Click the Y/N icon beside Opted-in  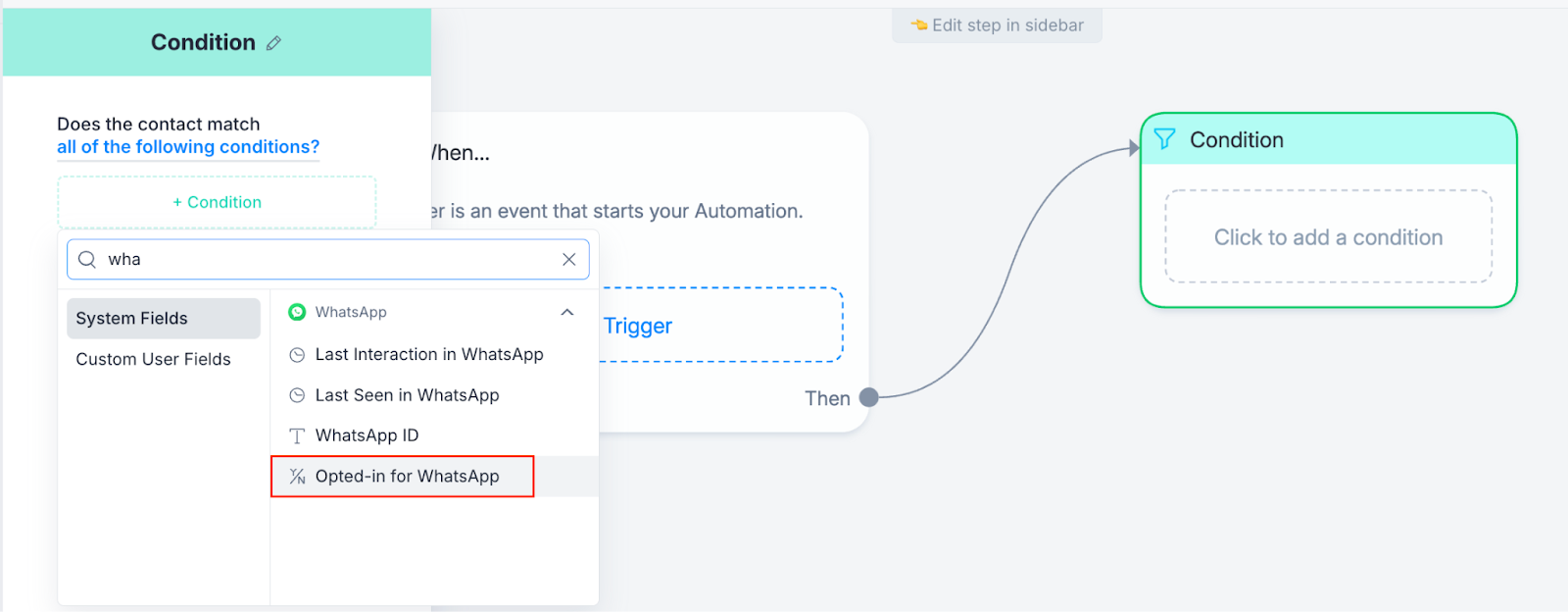[x=297, y=477]
